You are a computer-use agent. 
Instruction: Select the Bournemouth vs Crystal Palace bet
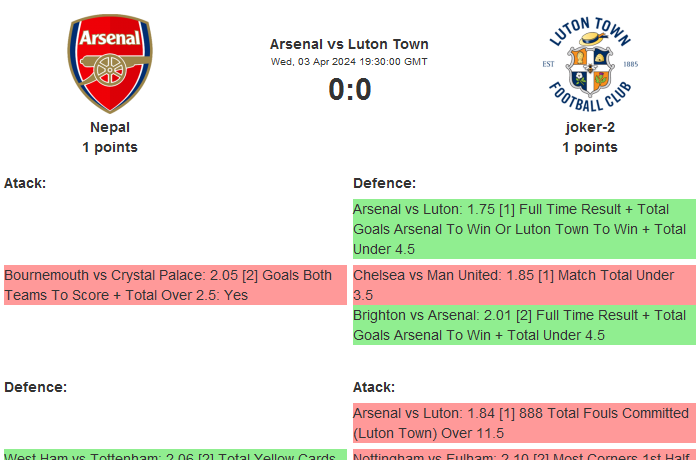175,285
